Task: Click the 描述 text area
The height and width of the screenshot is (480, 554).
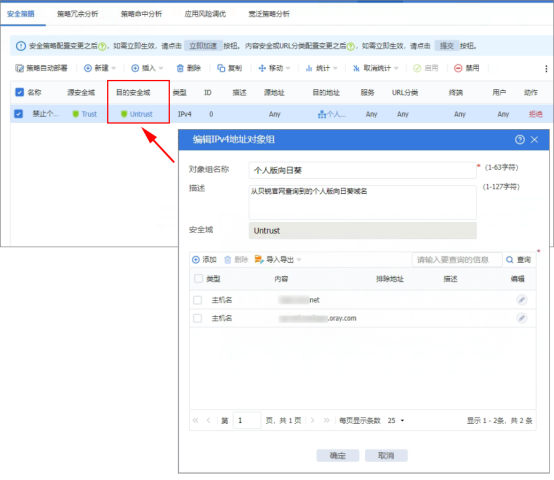Action: (x=363, y=202)
